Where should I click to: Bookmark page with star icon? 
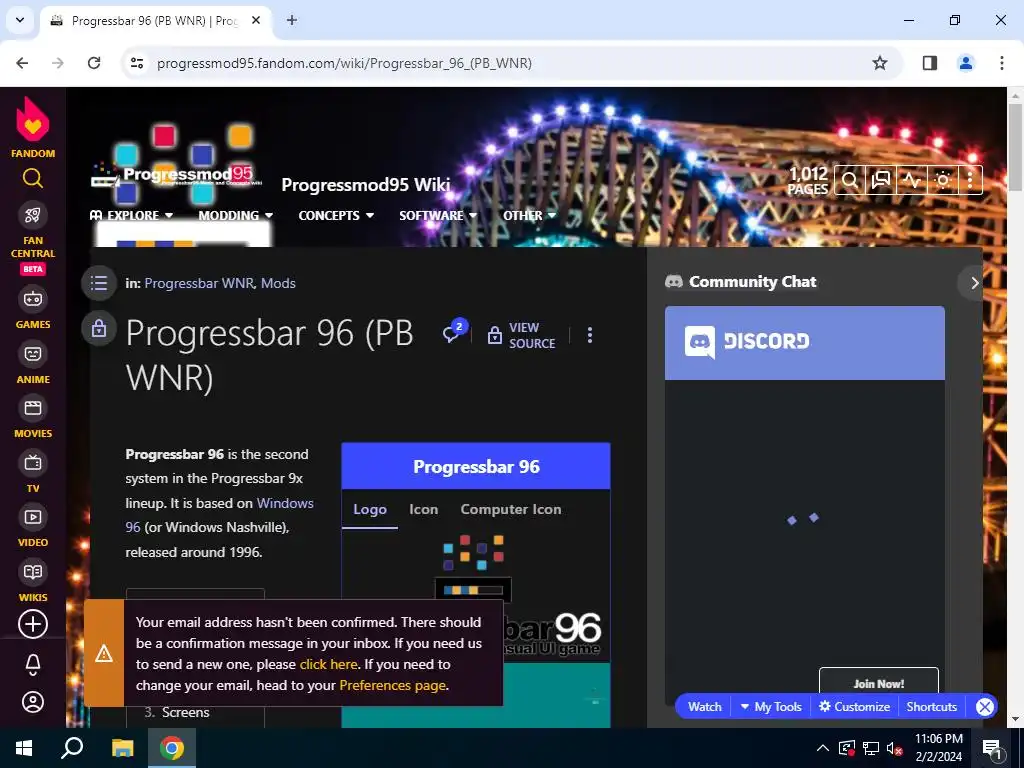point(880,63)
